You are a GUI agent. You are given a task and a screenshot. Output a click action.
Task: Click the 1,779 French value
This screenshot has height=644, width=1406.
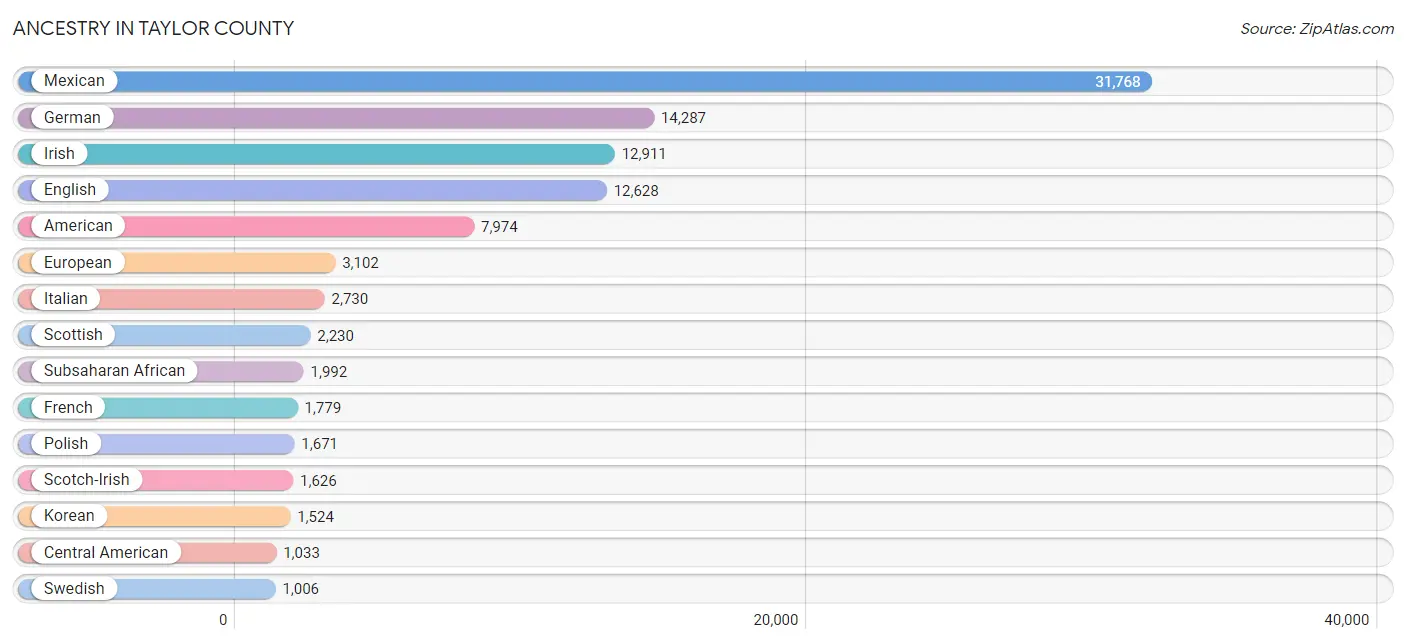click(324, 408)
